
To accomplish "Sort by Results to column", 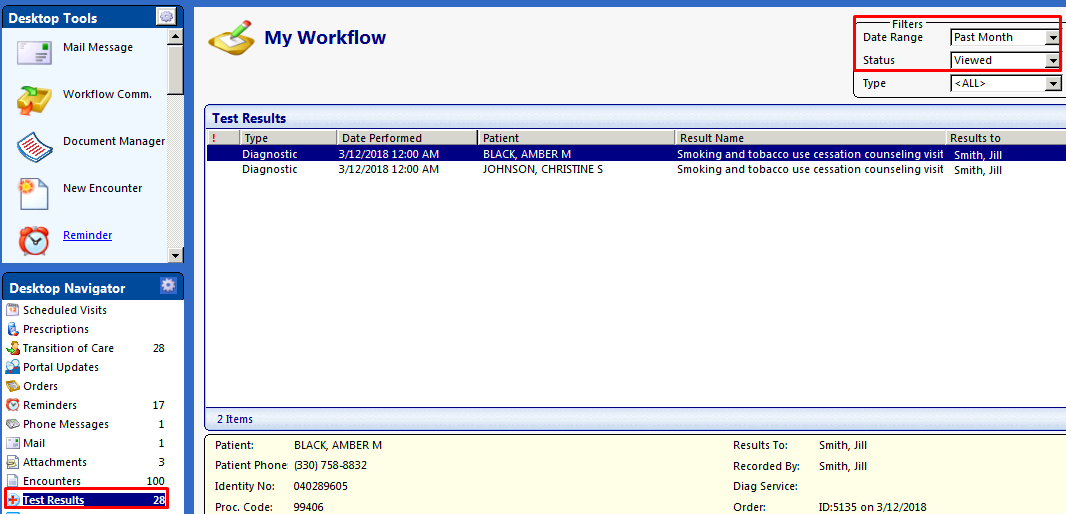I will pos(1006,138).
